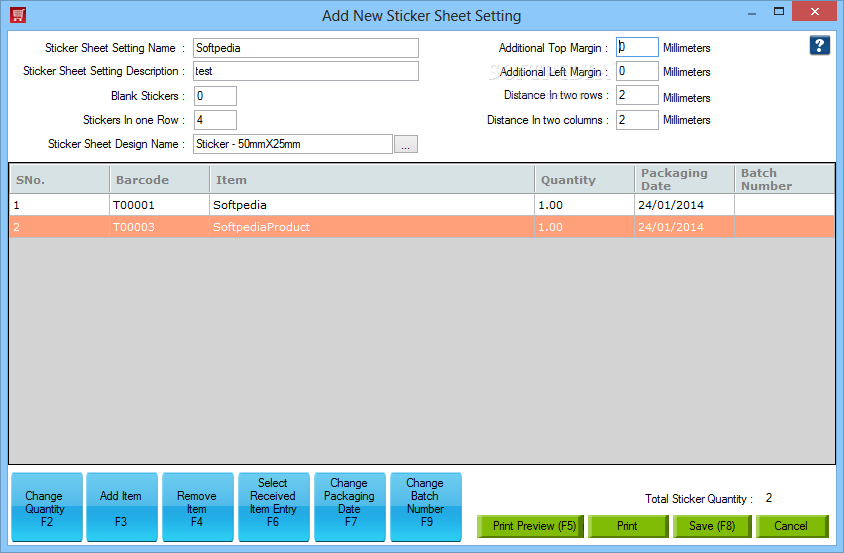Focus the Sticker Sheet Setting Name field
Screen dimensions: 844x553
click(306, 48)
